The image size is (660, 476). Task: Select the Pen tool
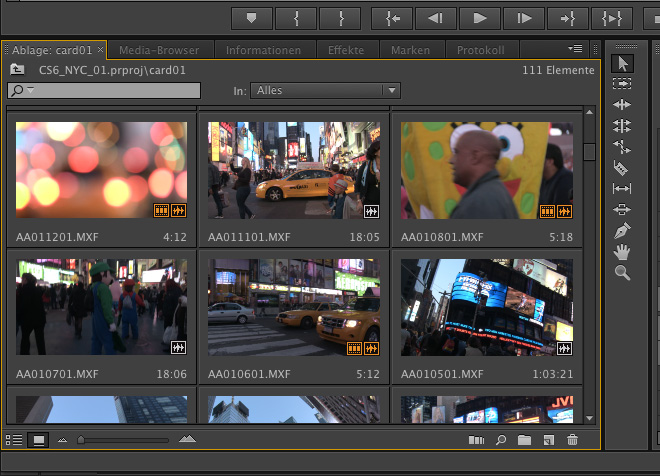(x=622, y=230)
